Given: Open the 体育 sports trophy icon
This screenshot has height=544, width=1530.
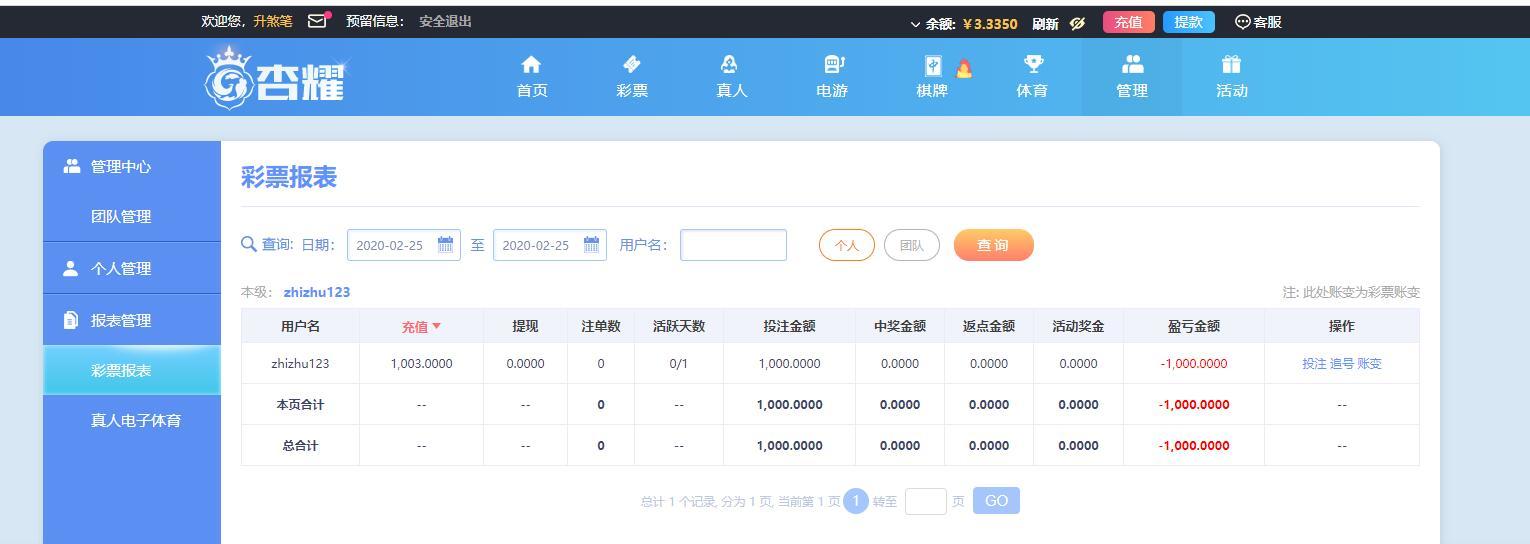Looking at the screenshot, I should [x=1032, y=66].
